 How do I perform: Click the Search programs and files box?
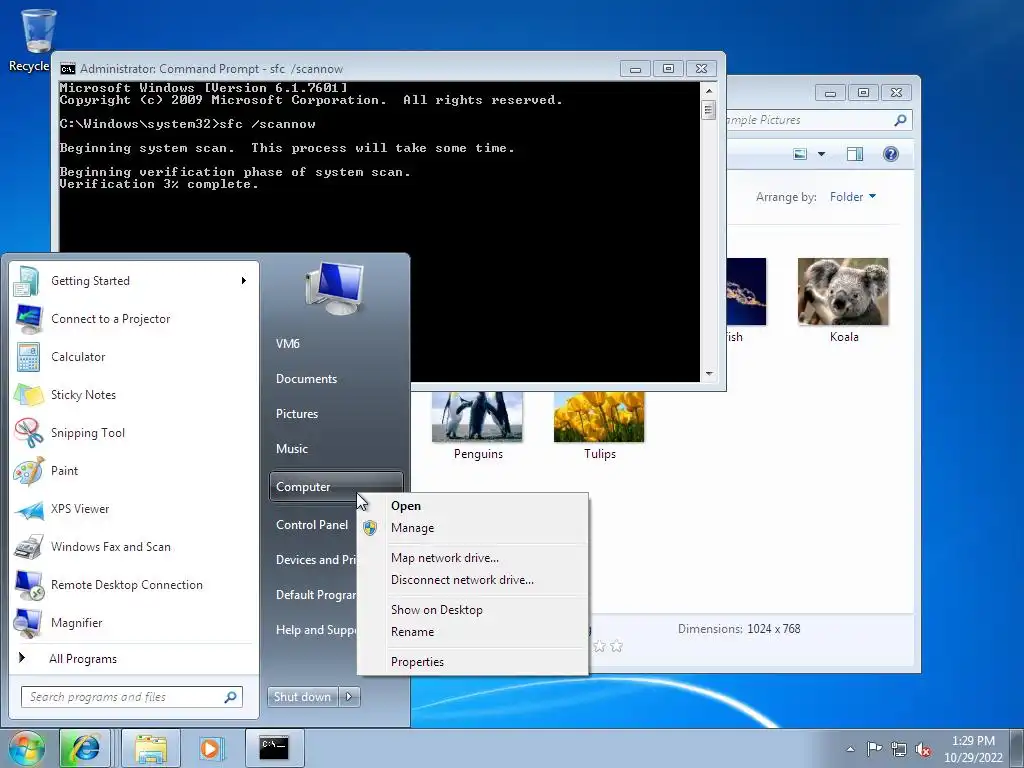click(131, 697)
